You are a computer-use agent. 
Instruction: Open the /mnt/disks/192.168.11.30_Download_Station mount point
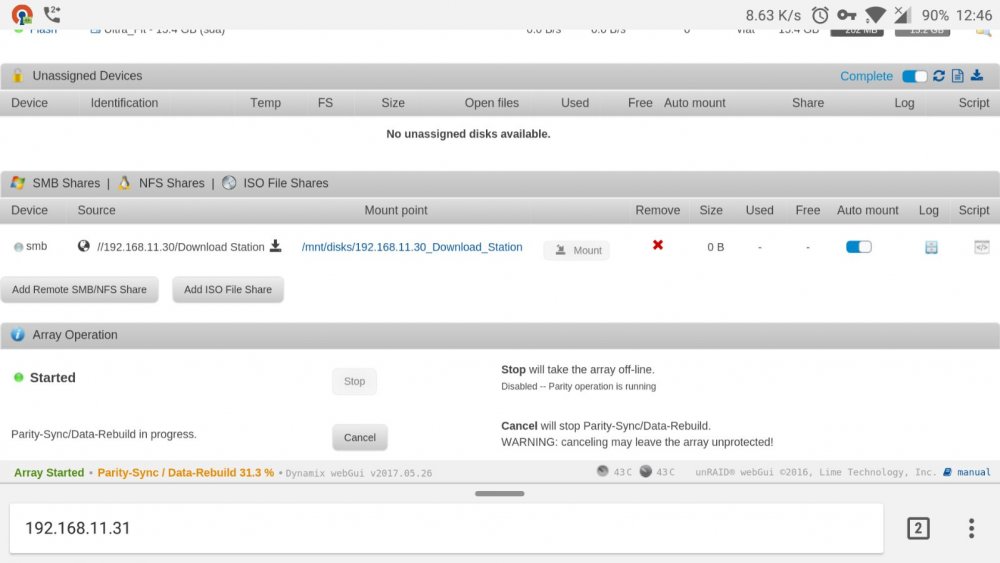[x=412, y=247]
